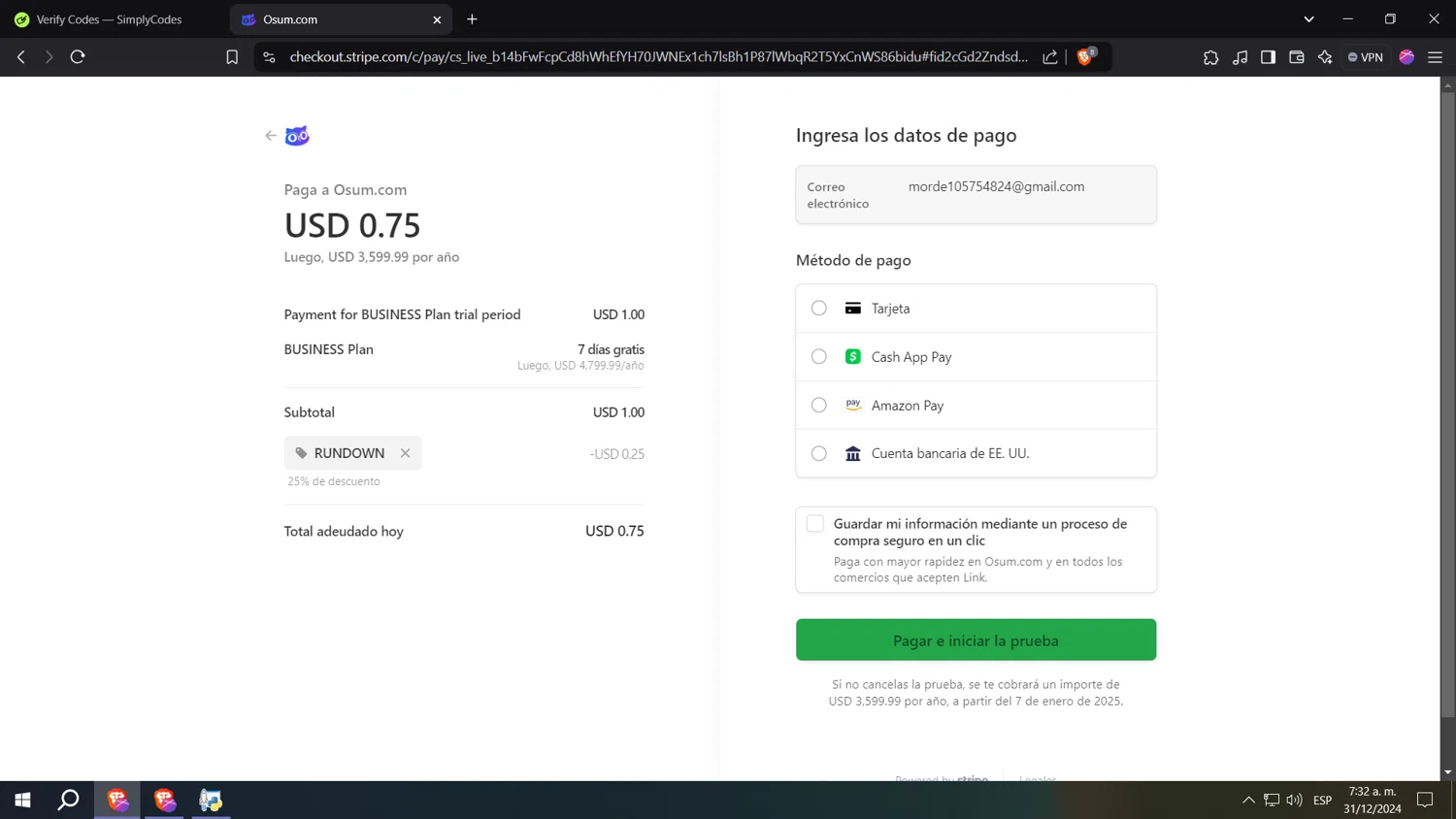Click Pagar e iniciar la prueba button

tap(976, 639)
